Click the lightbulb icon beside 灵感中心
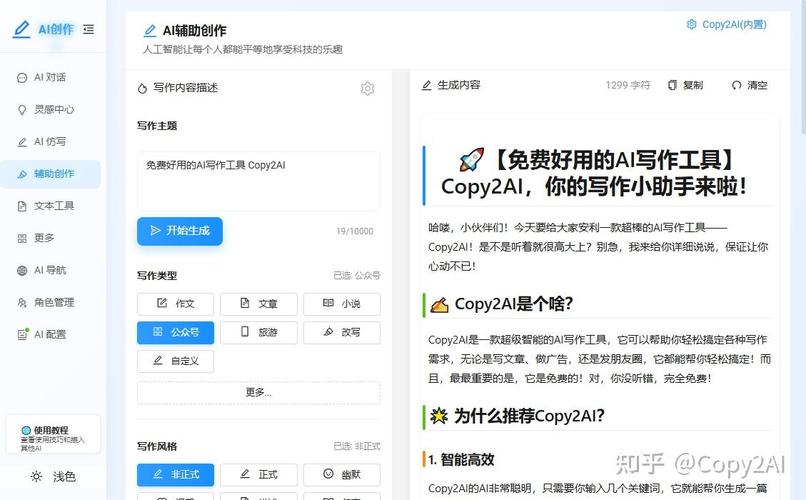 (22, 110)
